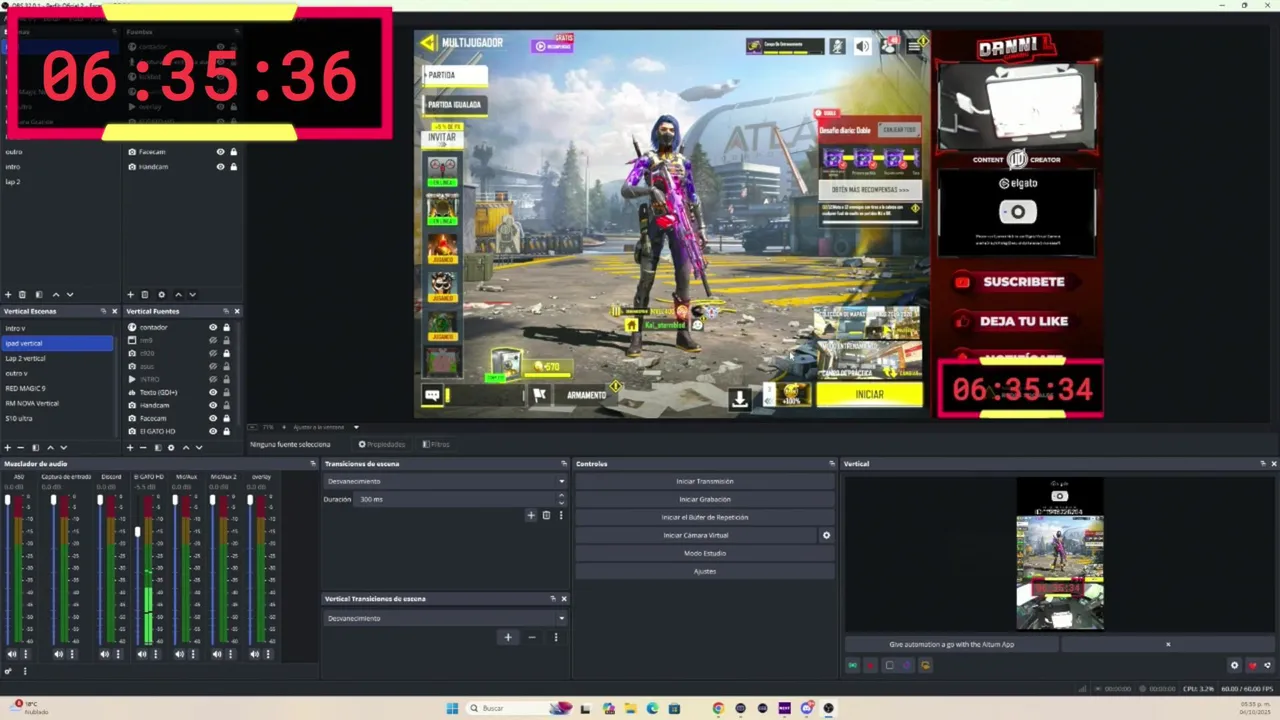Image resolution: width=1280 pixels, height=720 pixels.
Task: Open vertical transition three-dot menu
Action: [x=556, y=637]
